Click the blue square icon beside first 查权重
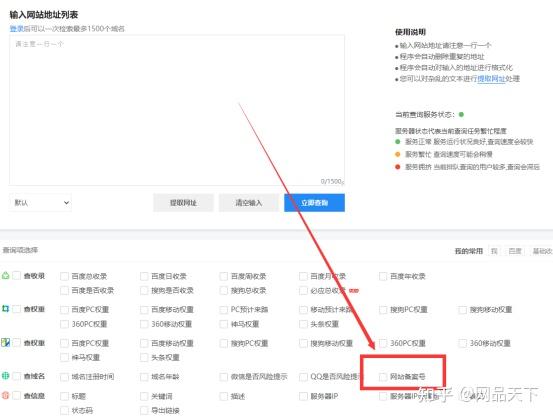 (x=5, y=308)
